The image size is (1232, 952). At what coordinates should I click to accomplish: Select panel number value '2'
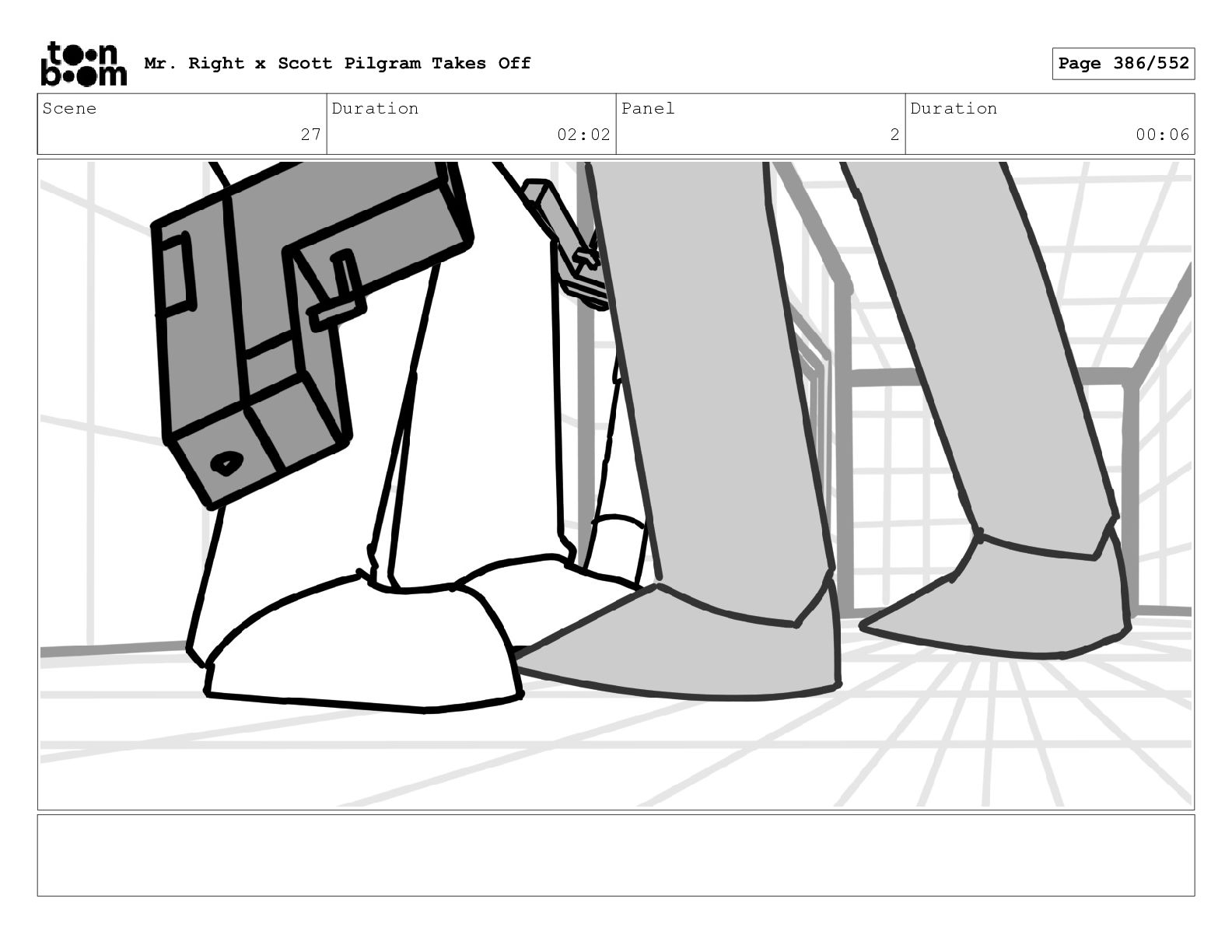[x=894, y=135]
